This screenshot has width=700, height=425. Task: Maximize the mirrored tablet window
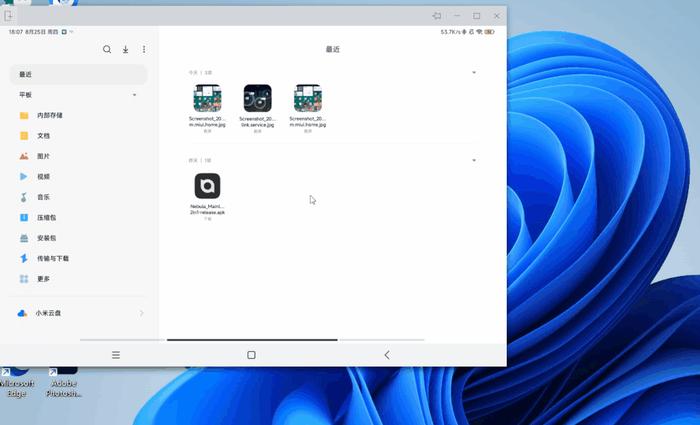pos(477,16)
